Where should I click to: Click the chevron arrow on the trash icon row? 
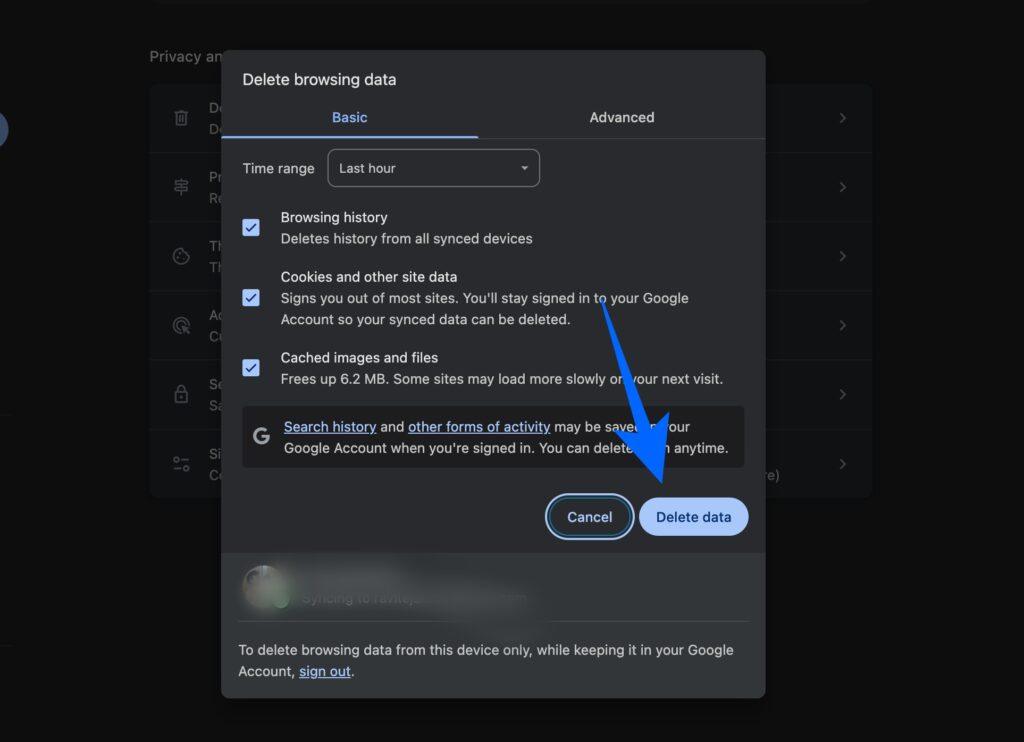(842, 118)
